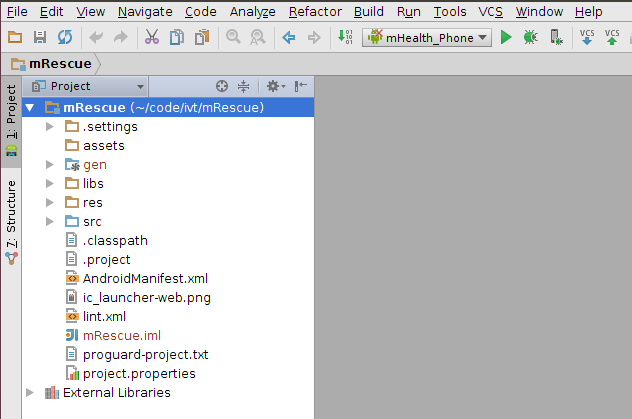The image size is (632, 419).
Task: Expand the src folder arrow
Action: (x=50, y=221)
